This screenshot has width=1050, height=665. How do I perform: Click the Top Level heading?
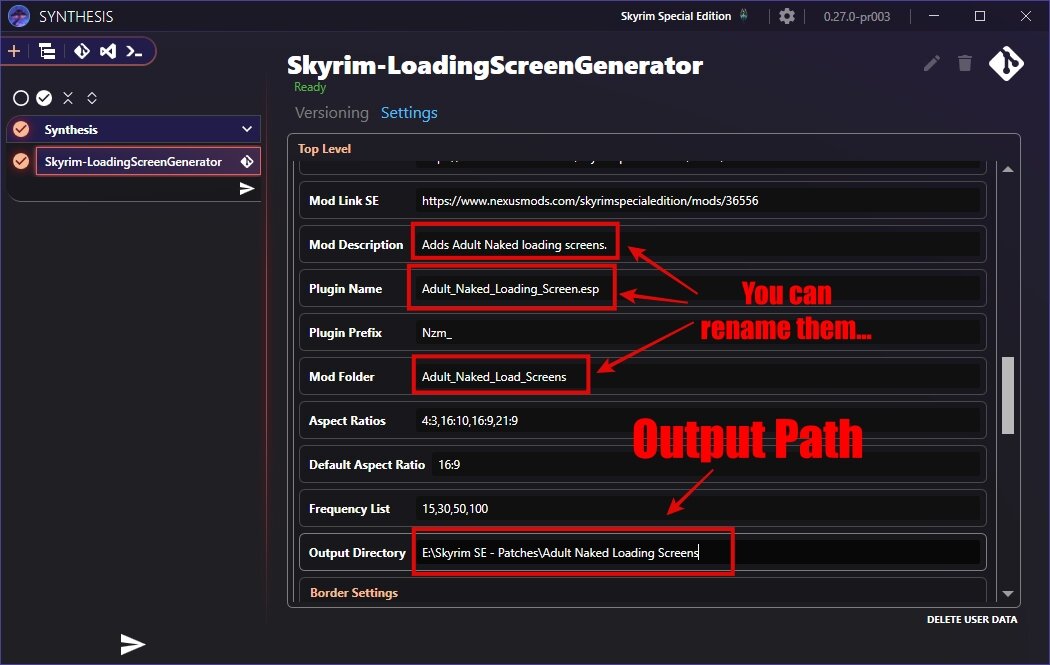coord(324,149)
